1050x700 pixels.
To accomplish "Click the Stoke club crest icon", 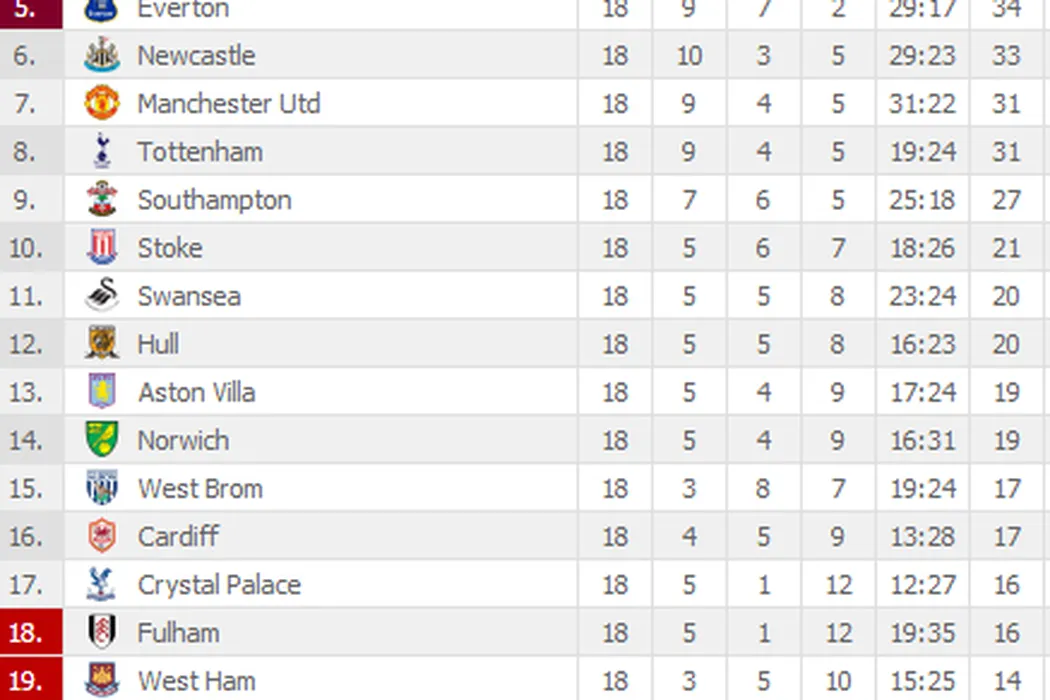I will coord(101,248).
